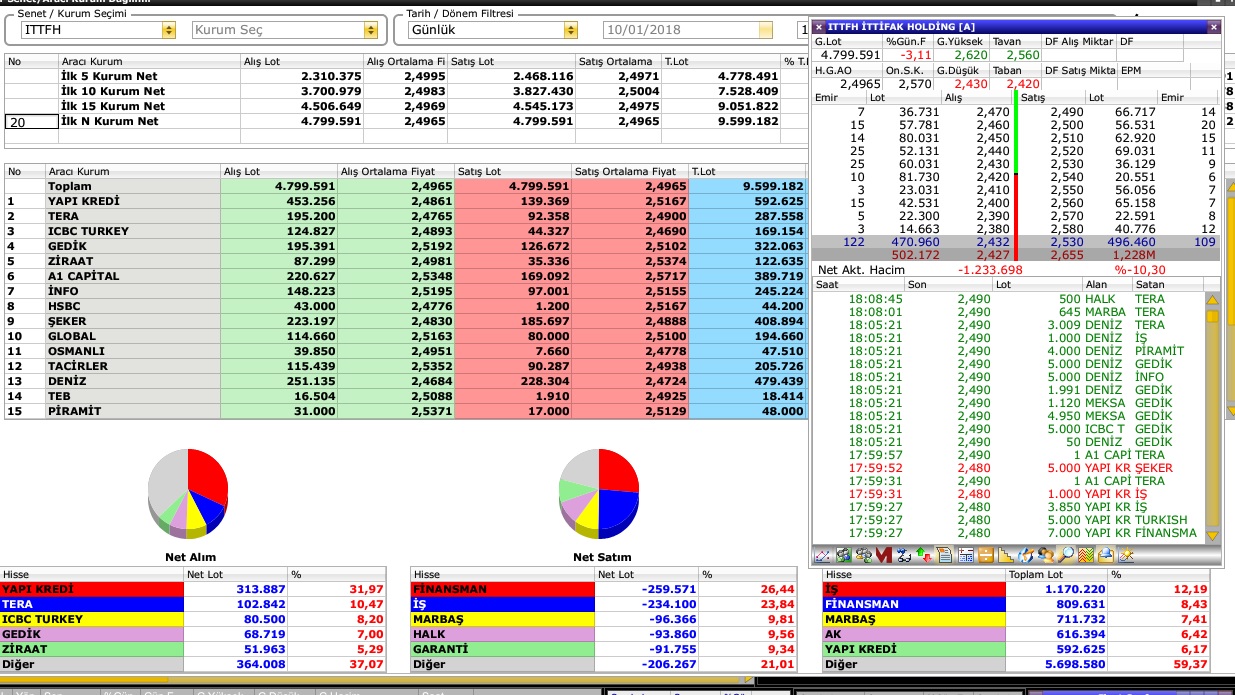Click the green up and red down arrows icon
1235x695 pixels.
[924, 555]
